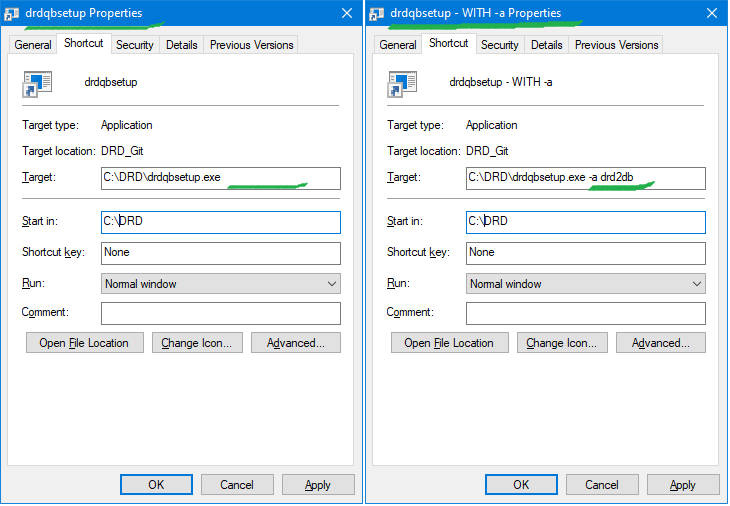Click Open File Location in left dialog
The height and width of the screenshot is (506, 730).
coord(84,343)
